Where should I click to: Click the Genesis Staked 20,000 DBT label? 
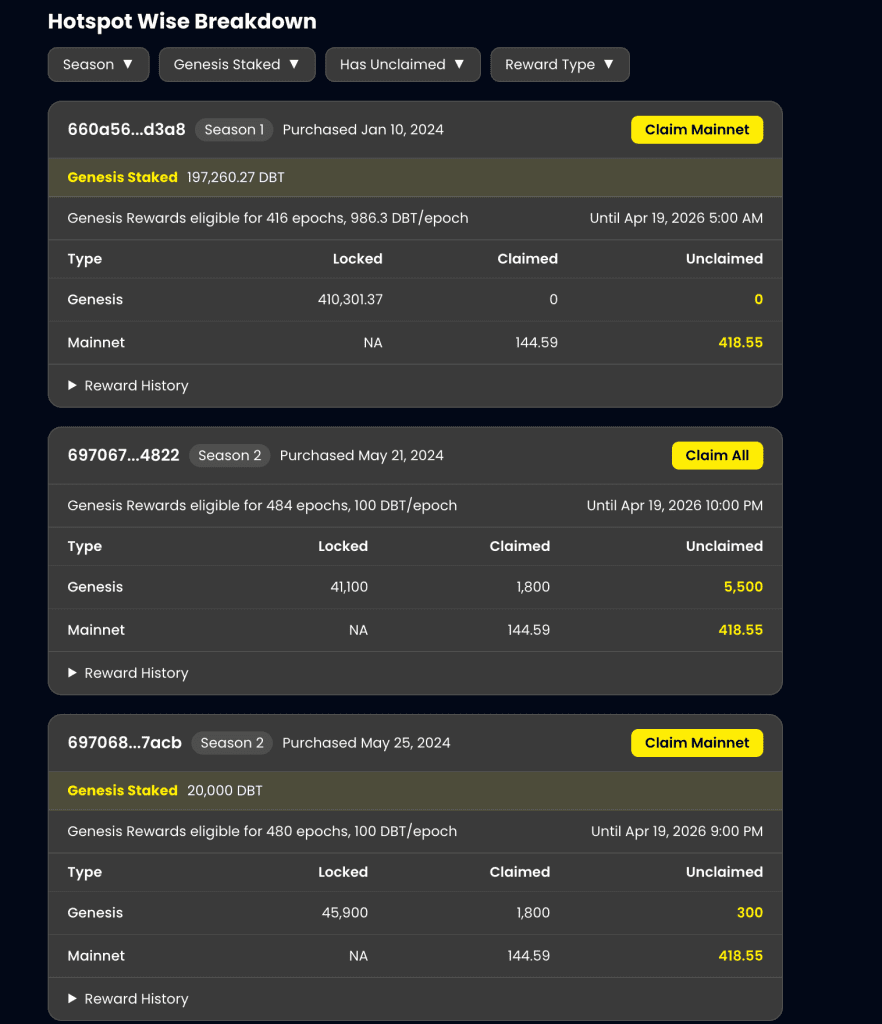165,790
